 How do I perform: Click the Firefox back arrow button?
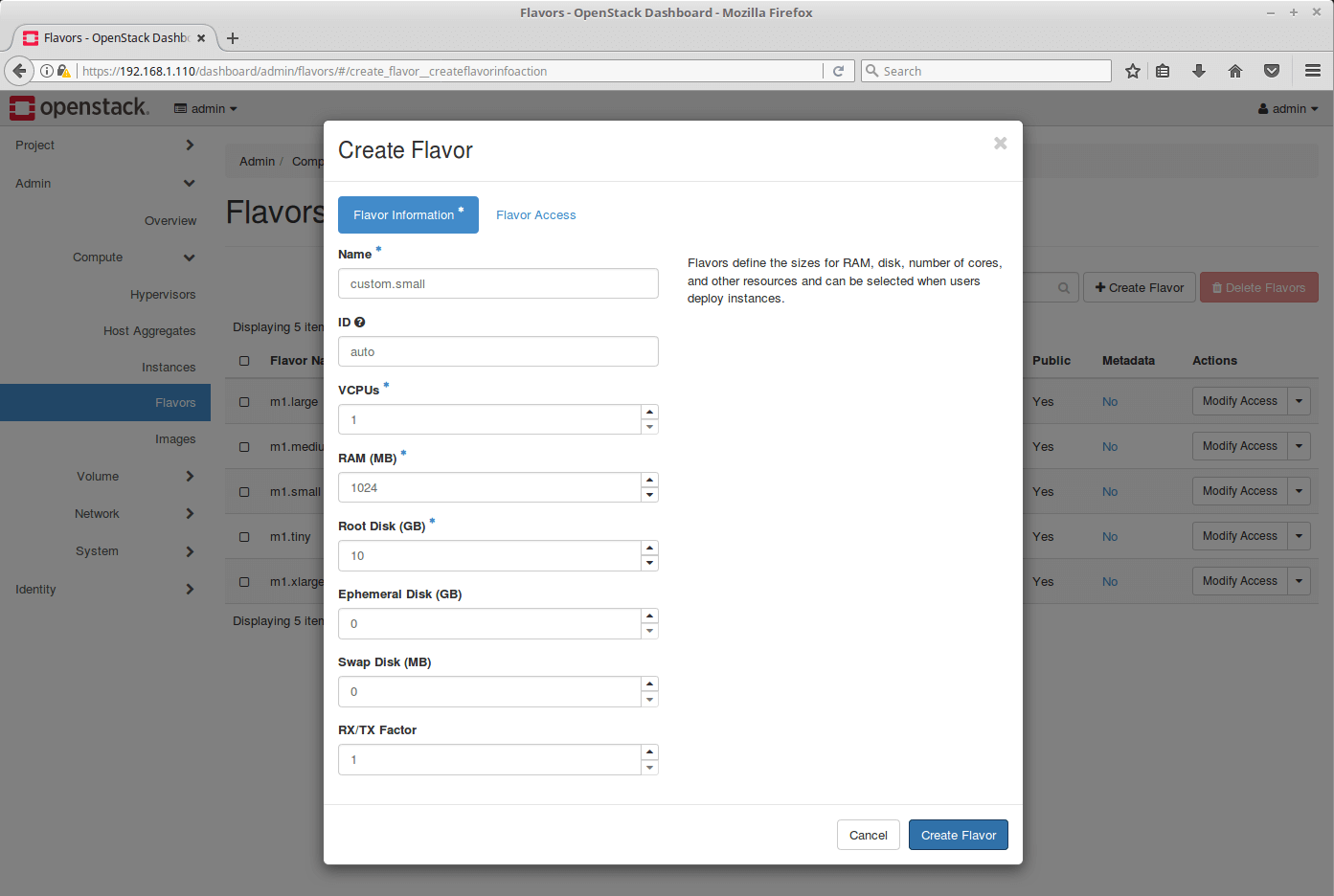(x=19, y=71)
